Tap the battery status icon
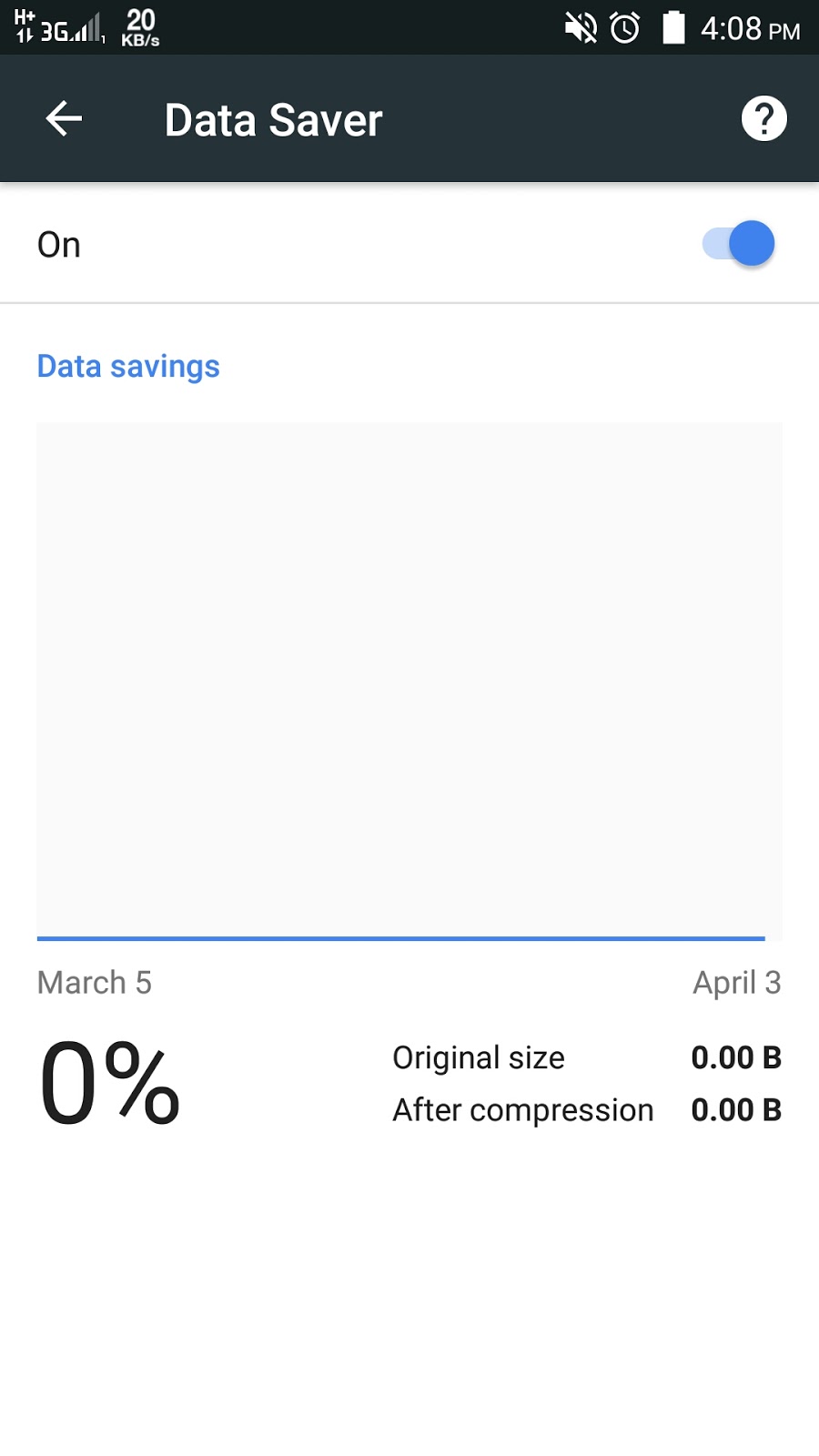This screenshot has width=819, height=1456. pos(673,28)
